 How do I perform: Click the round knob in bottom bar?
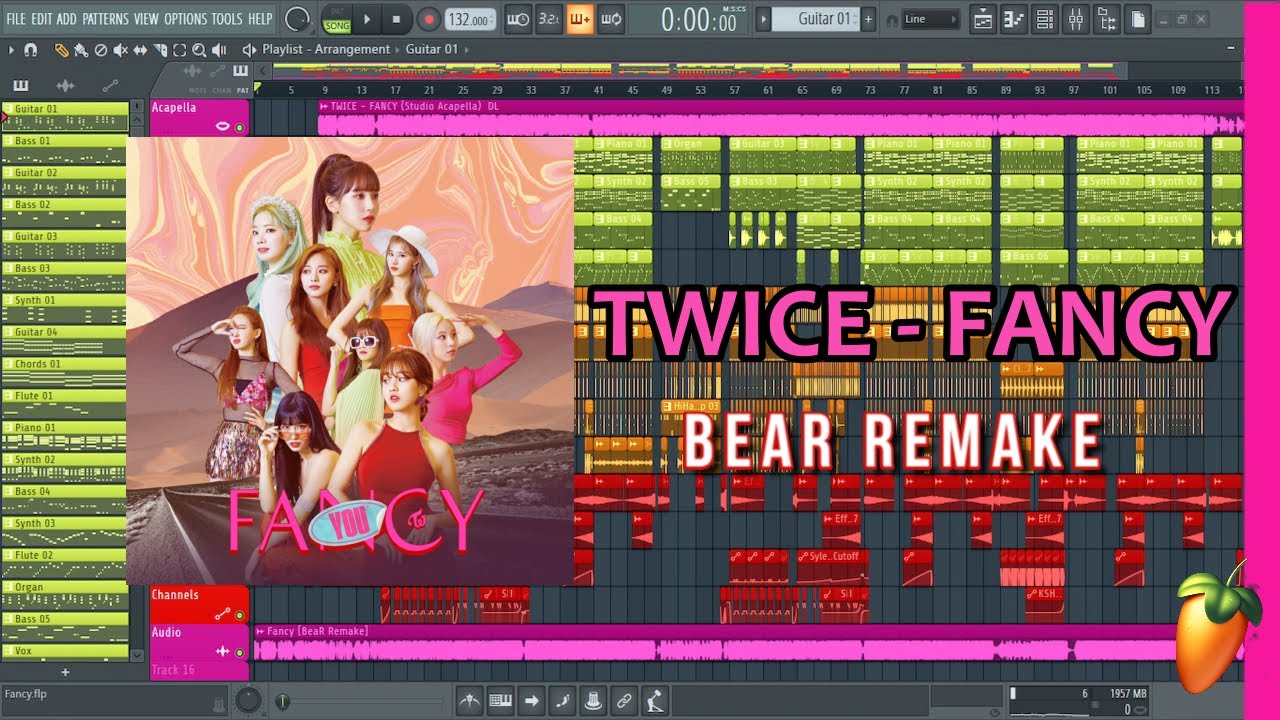[x=248, y=700]
